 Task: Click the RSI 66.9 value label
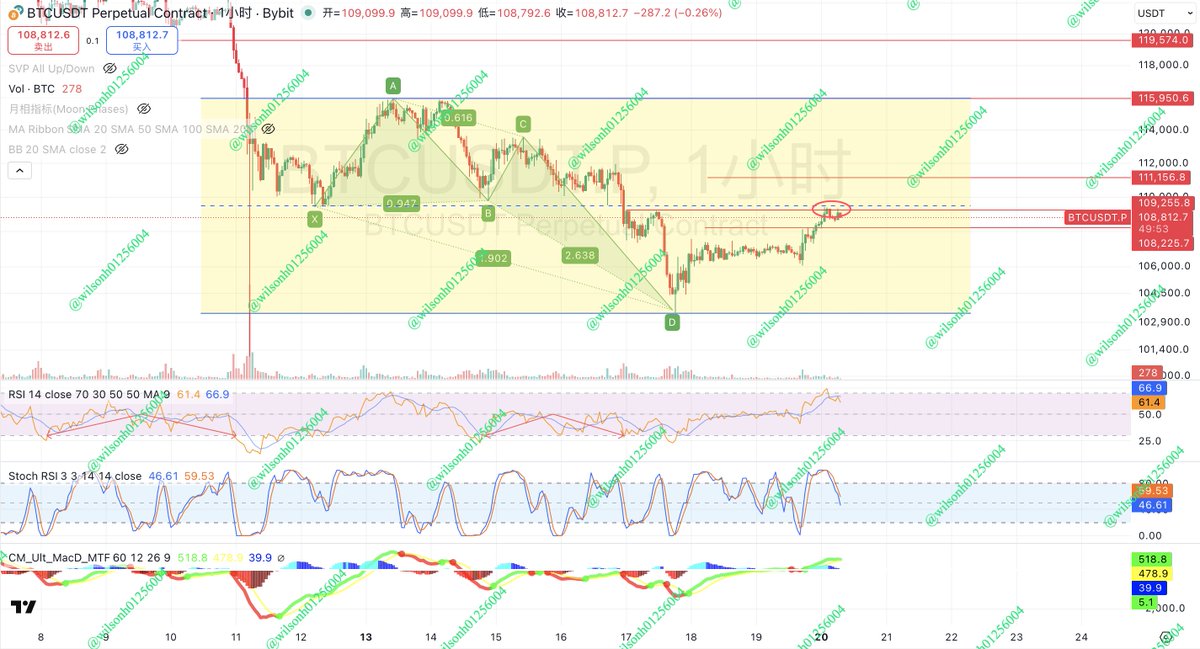(x=1150, y=387)
